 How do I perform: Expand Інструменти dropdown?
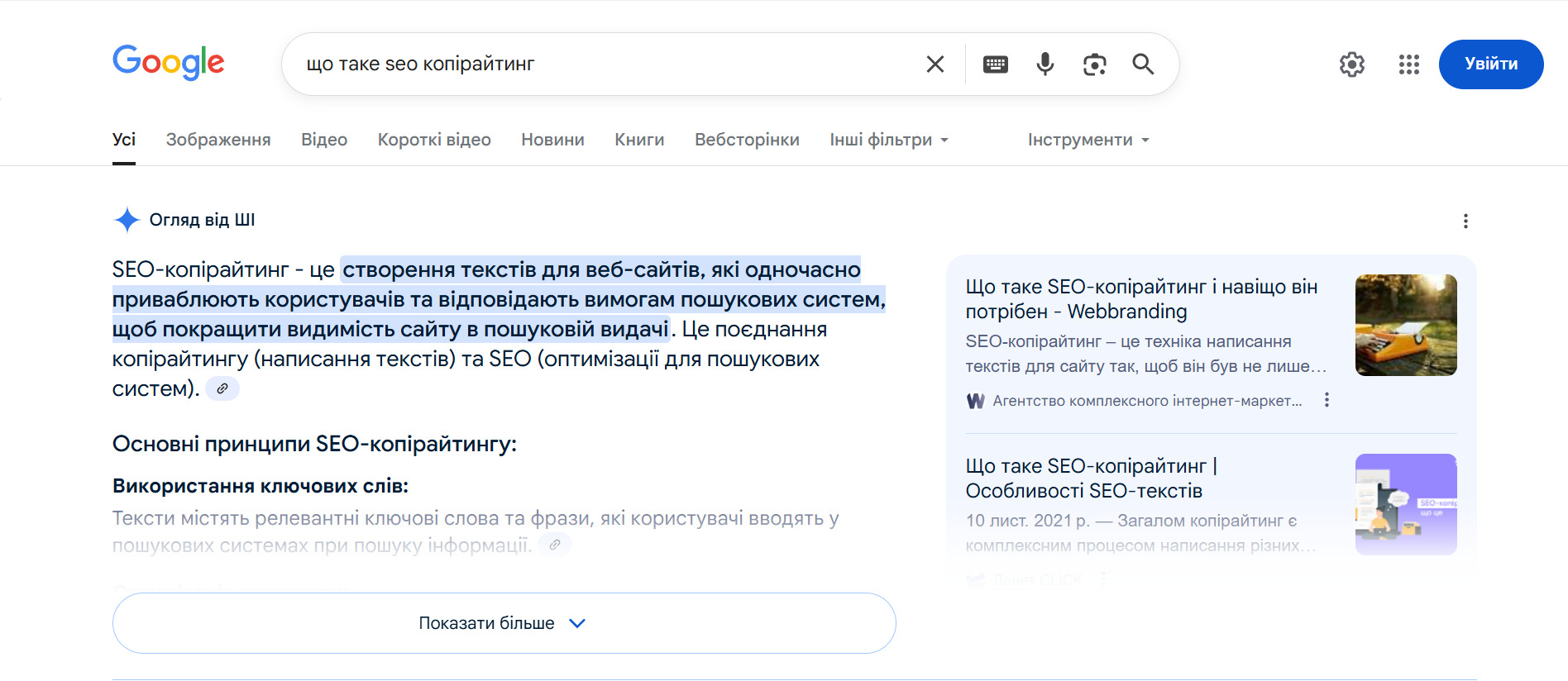pos(1088,140)
